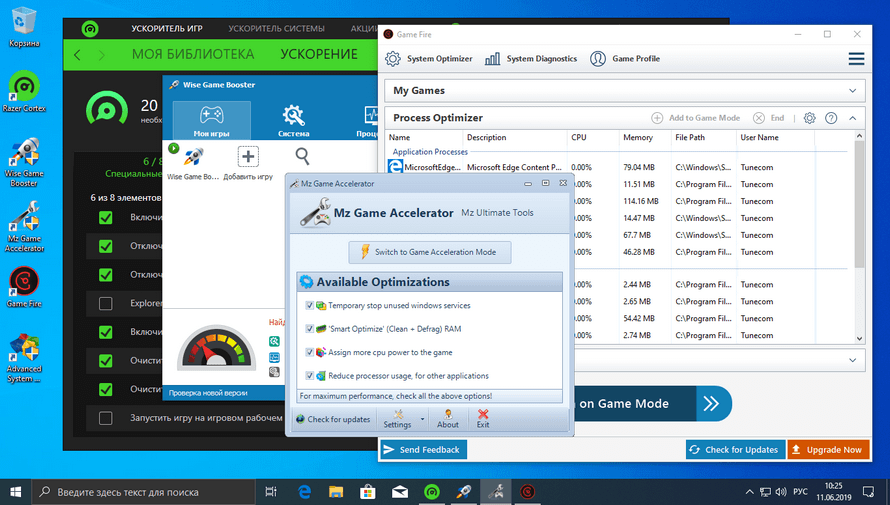Uncheck Reduce processor usage option
The width and height of the screenshot is (890, 505).
(309, 376)
